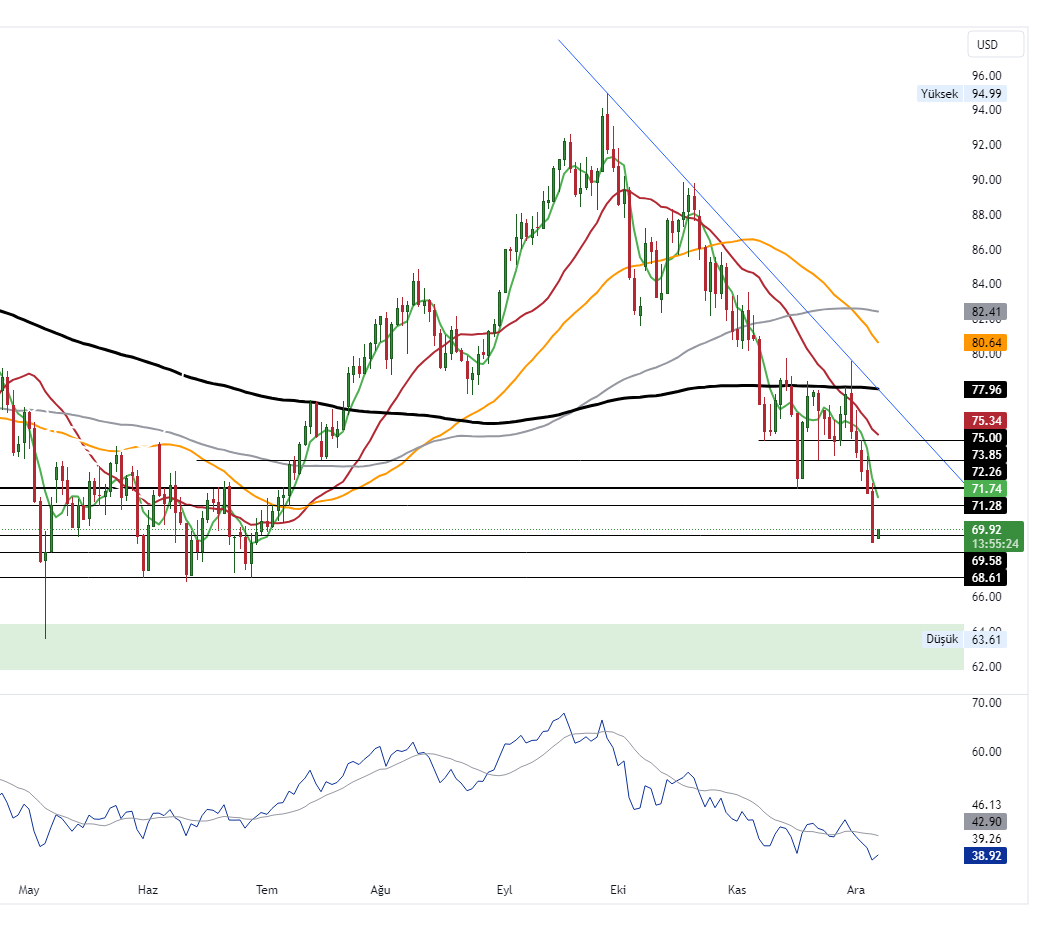
Task: Click the gray RSI average 42.90 label
Action: (x=985, y=822)
